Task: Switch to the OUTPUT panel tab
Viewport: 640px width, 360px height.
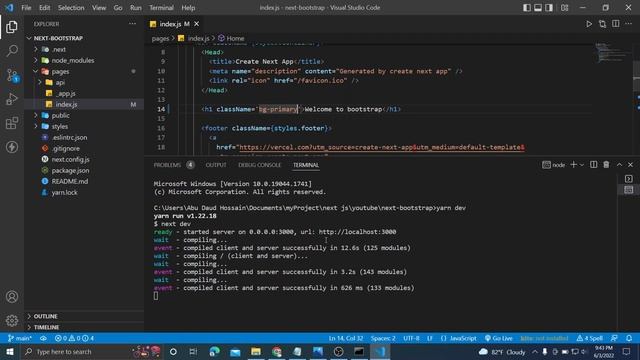Action: coord(216,165)
